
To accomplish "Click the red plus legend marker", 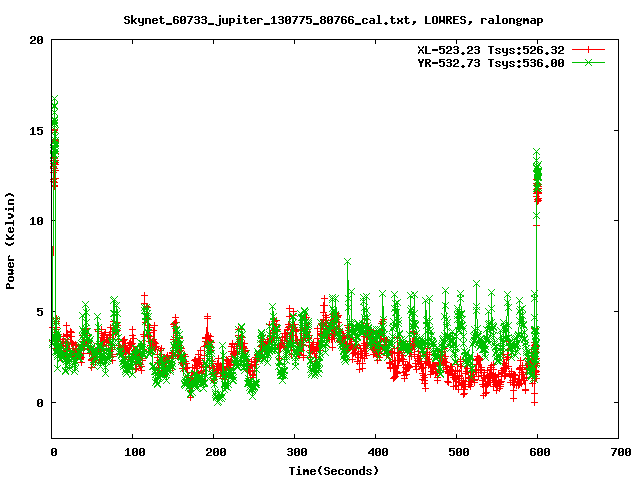I will [x=588, y=50].
